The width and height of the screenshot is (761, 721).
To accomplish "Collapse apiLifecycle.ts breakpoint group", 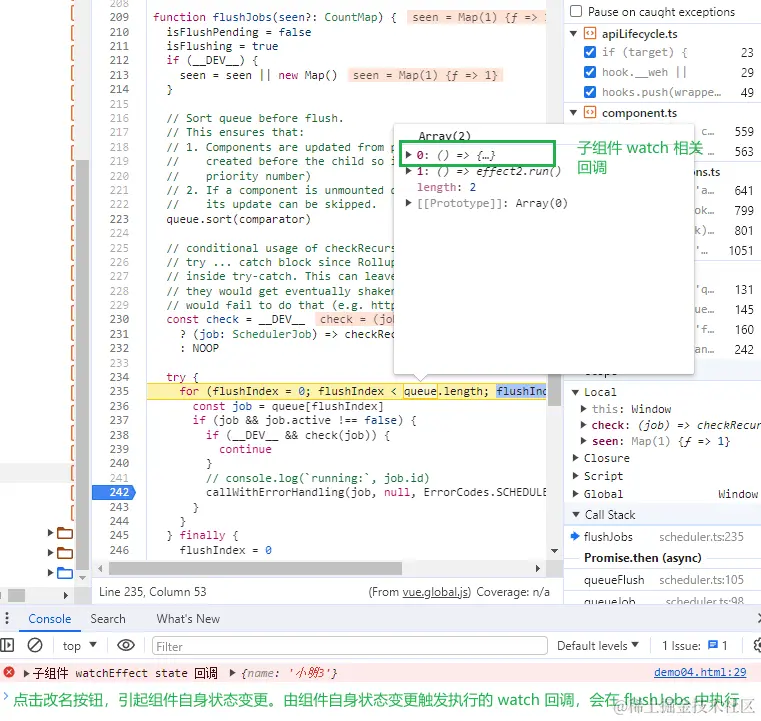I will click(574, 33).
